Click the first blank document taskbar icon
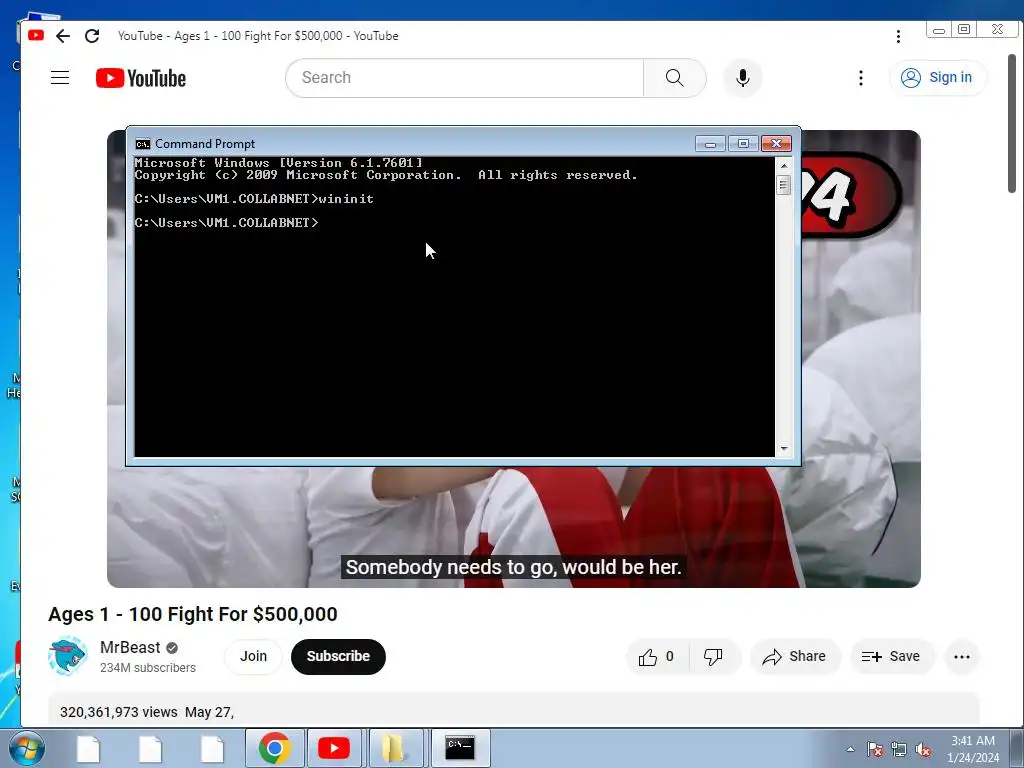Screen dimensions: 1024x768 tap(88, 749)
